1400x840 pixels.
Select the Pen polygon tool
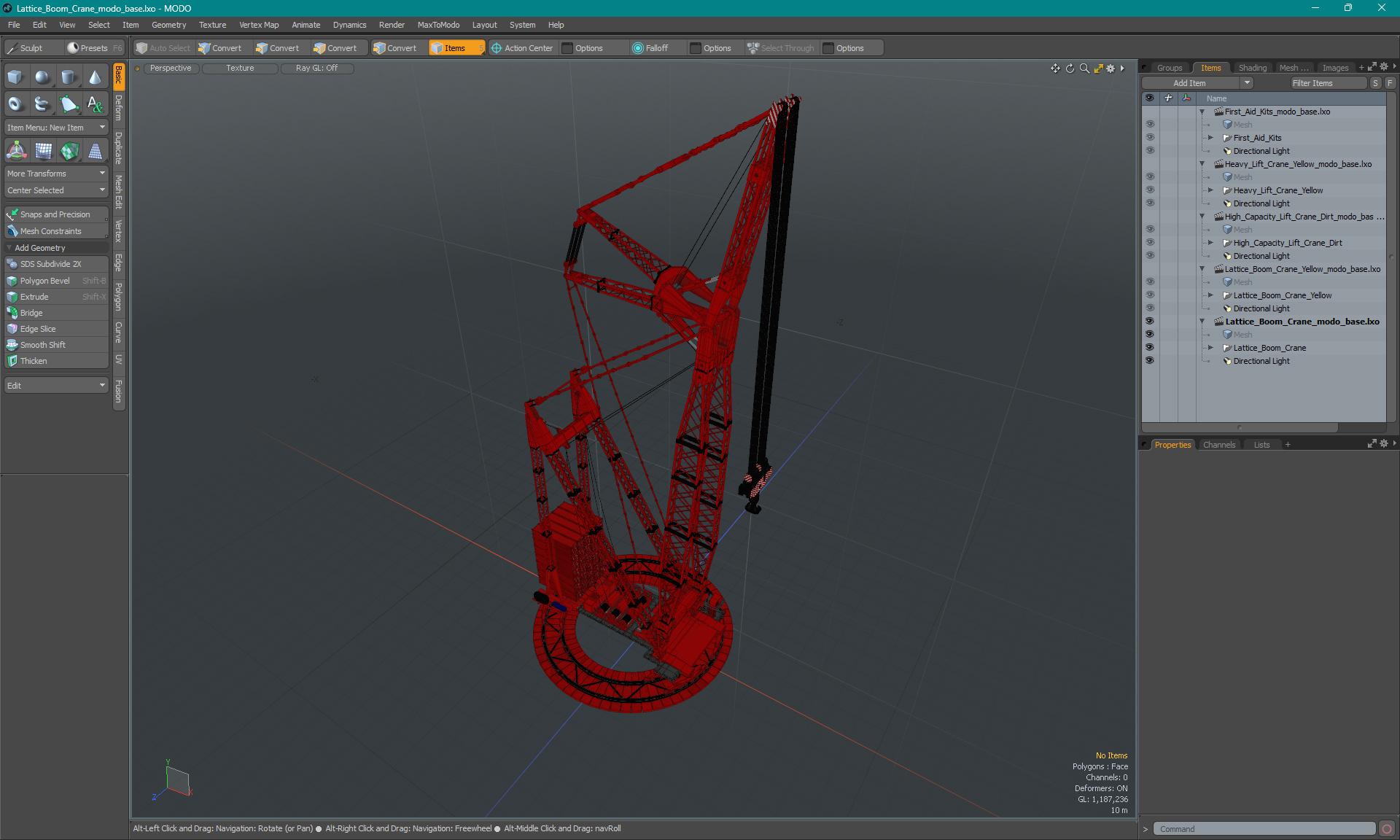tap(69, 104)
